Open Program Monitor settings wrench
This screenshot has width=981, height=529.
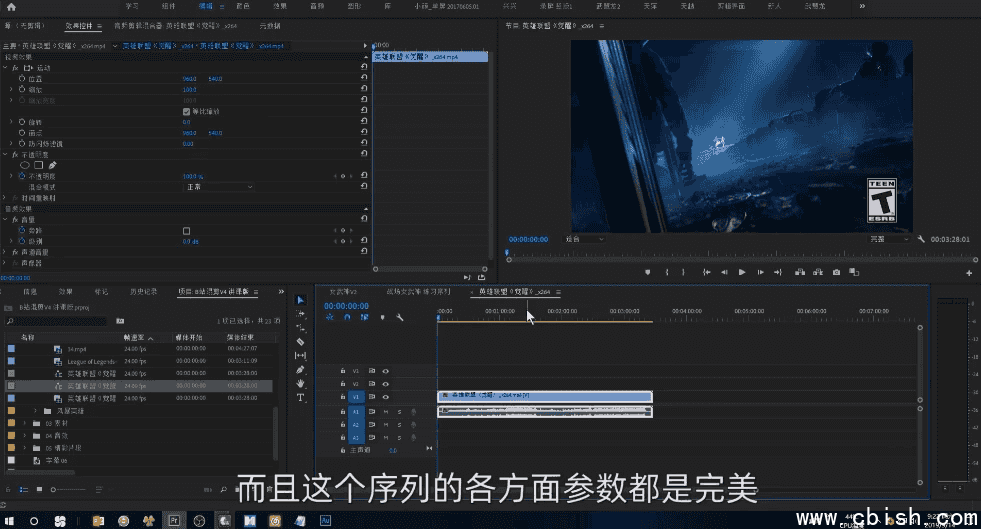(x=921, y=239)
